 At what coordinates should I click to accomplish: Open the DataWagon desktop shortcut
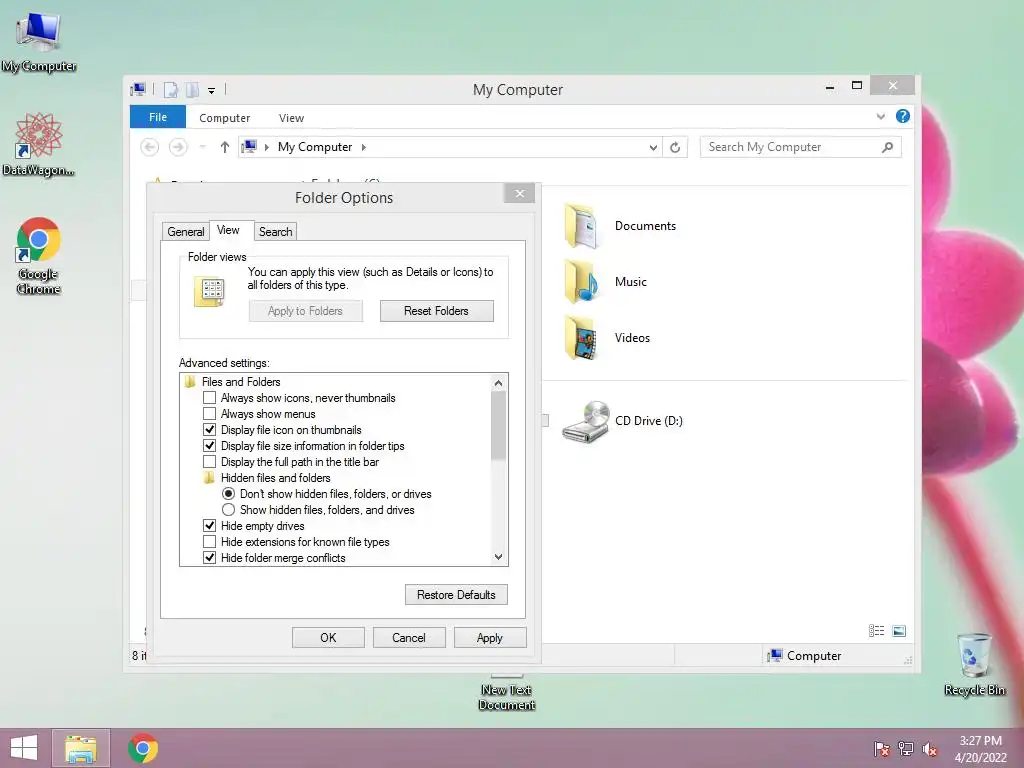click(x=39, y=145)
